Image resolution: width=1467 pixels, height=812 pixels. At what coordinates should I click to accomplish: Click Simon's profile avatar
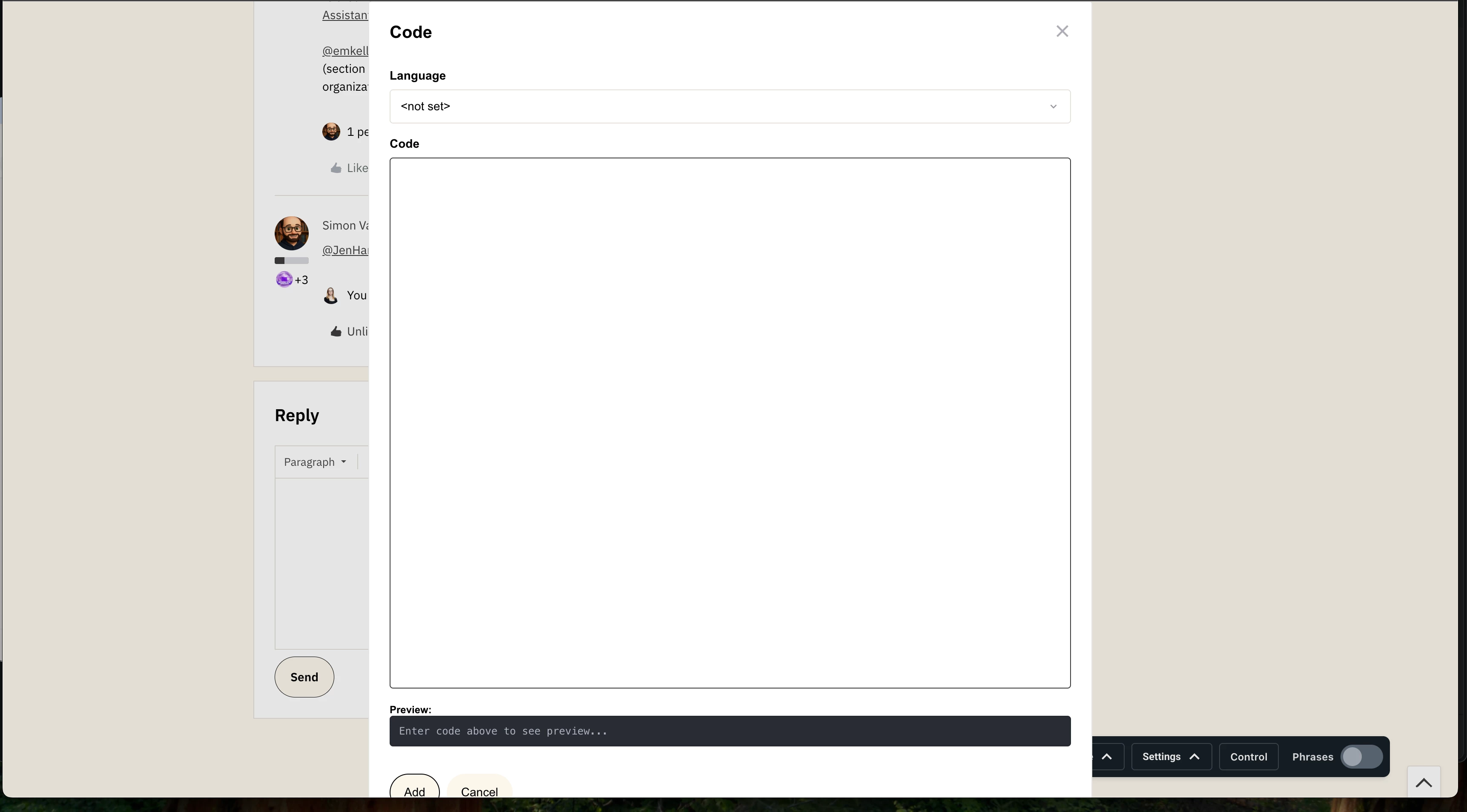pos(292,233)
